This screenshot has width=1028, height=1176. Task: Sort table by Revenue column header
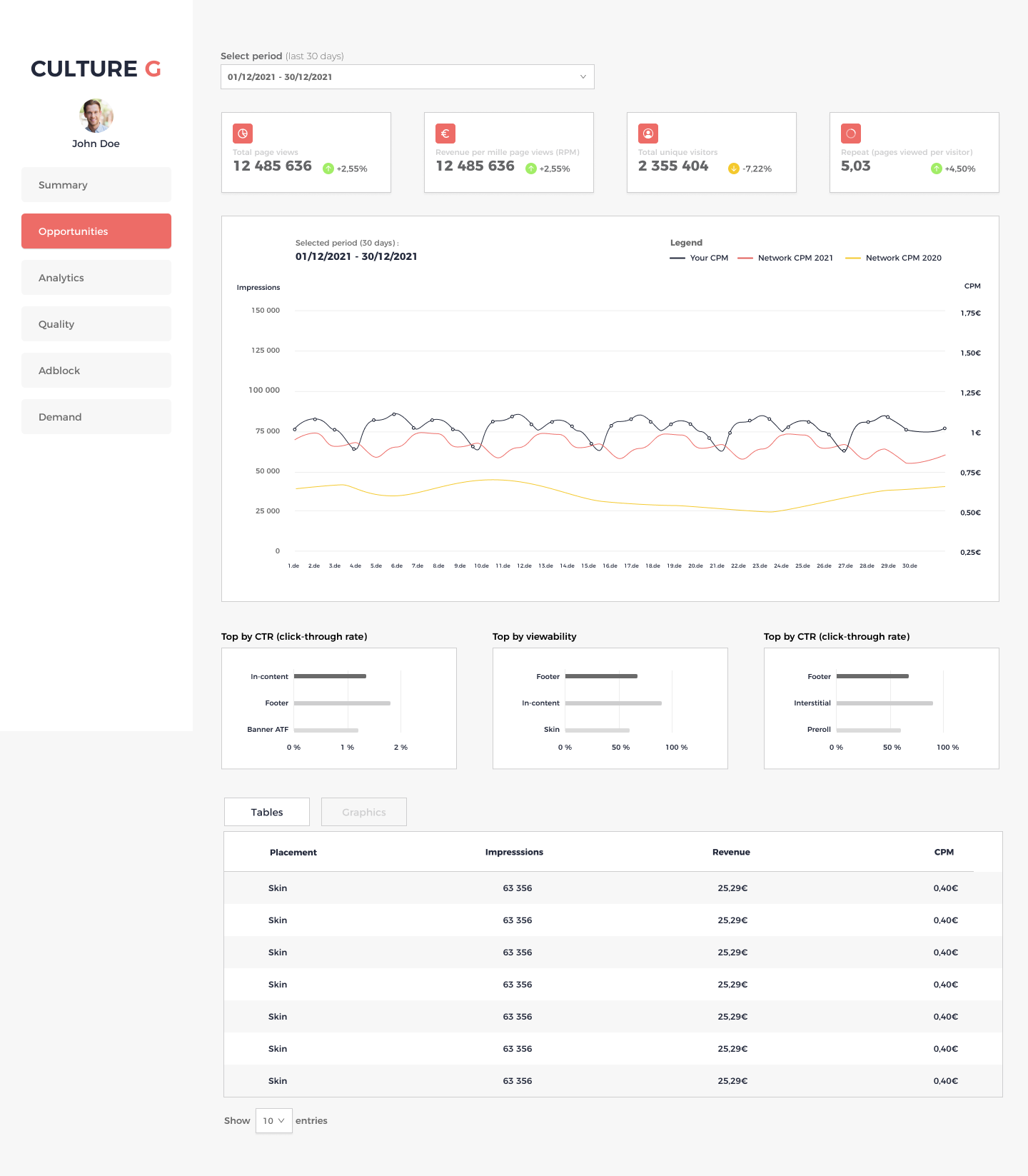click(x=731, y=852)
